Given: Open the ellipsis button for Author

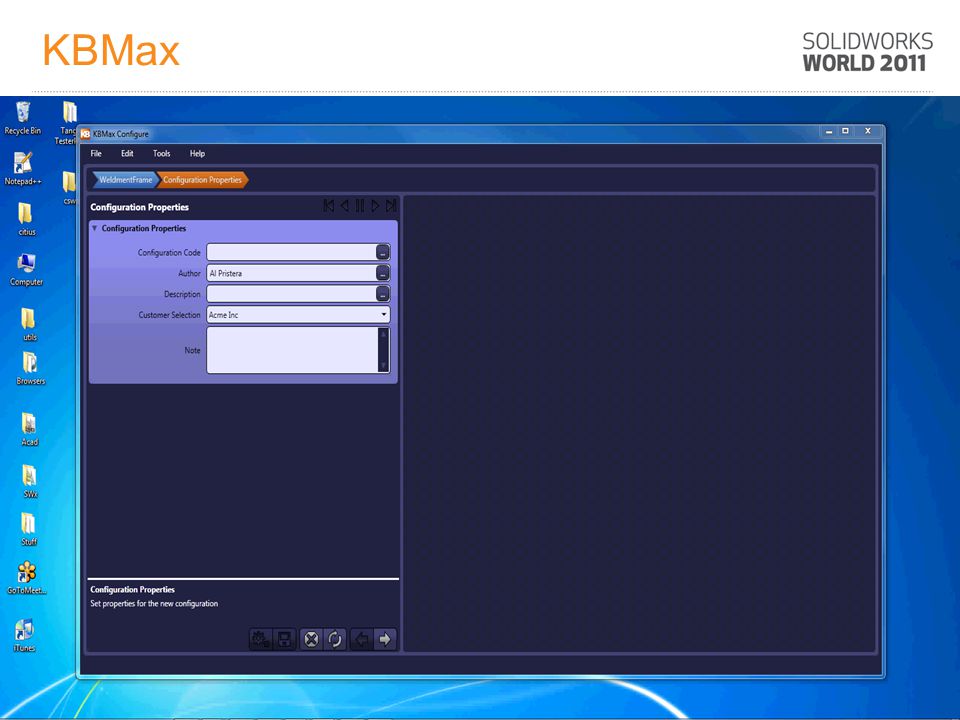Looking at the screenshot, I should (383, 273).
